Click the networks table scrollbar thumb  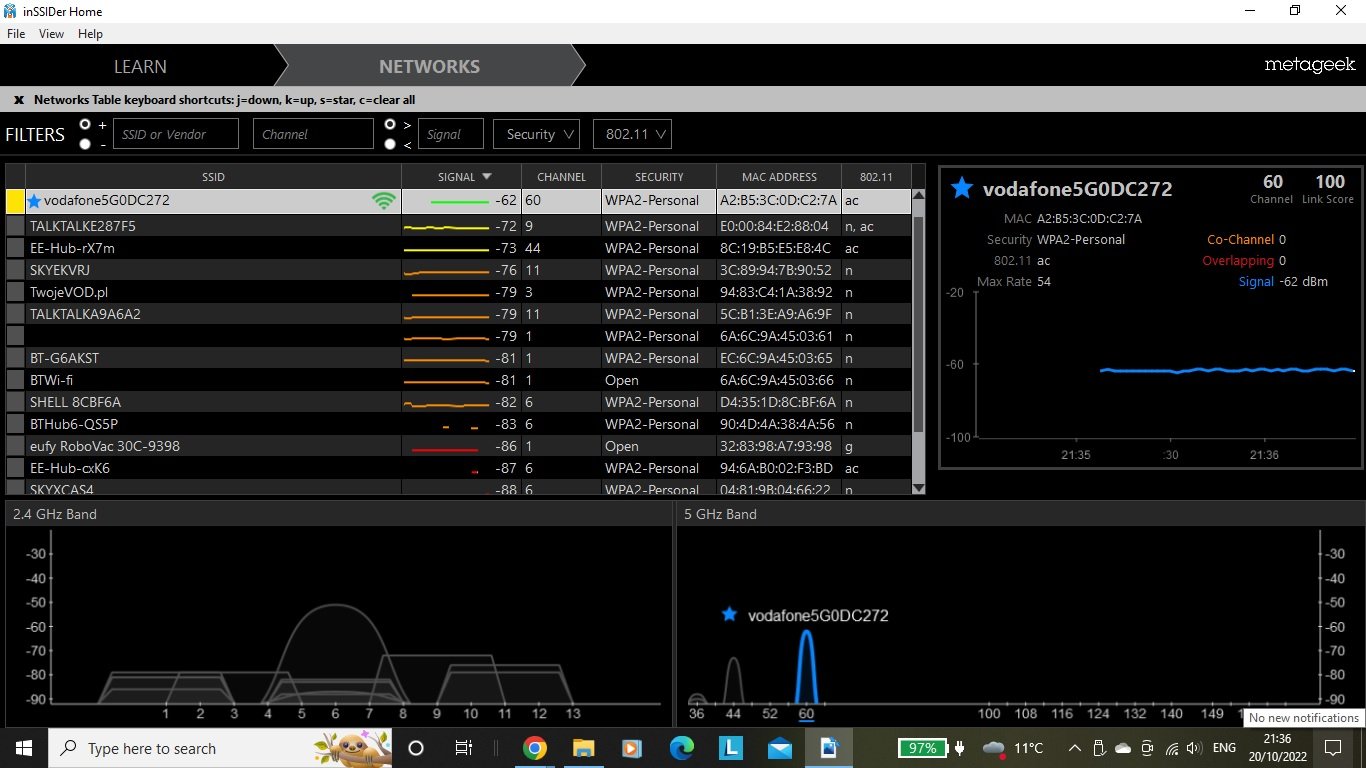919,325
